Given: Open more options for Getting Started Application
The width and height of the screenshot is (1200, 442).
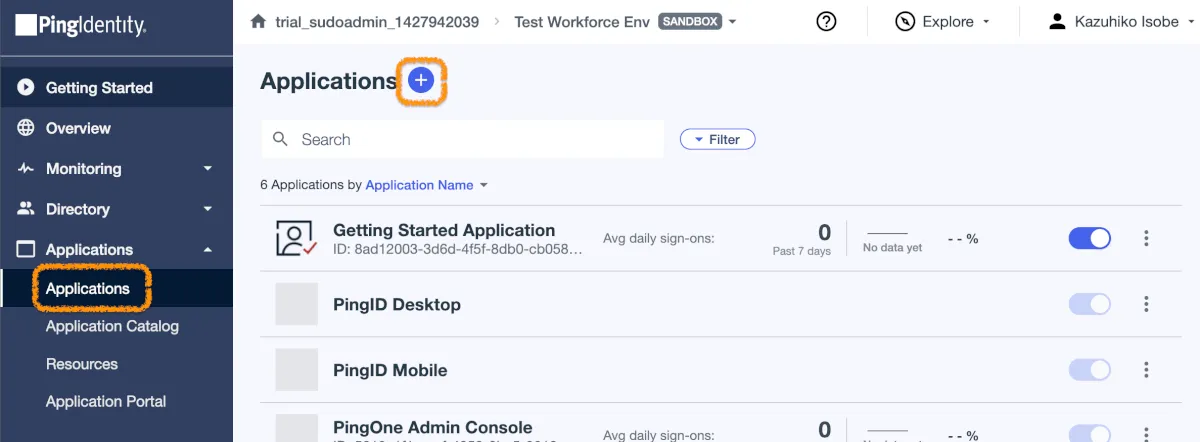Looking at the screenshot, I should coord(1146,238).
